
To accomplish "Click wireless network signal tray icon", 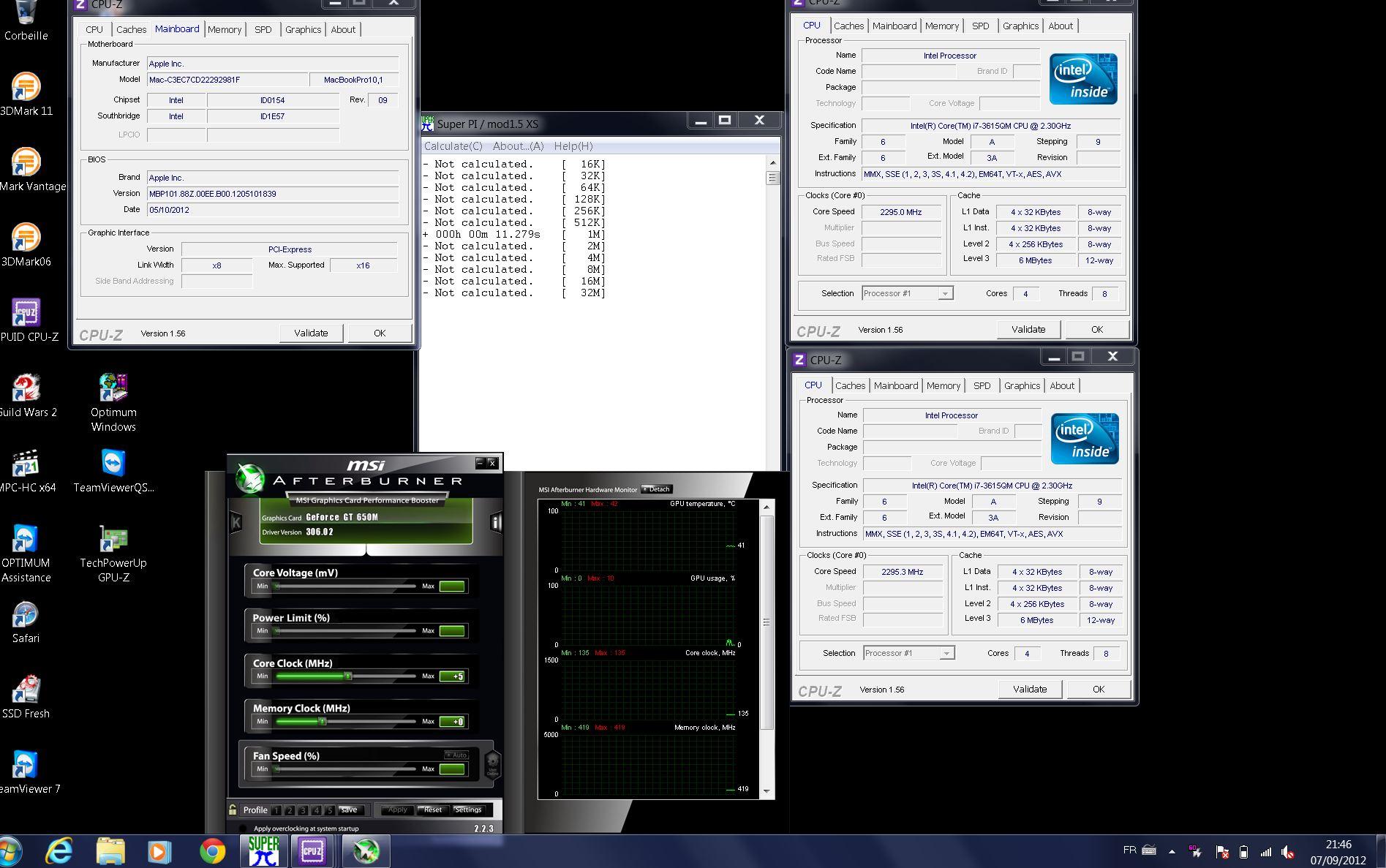I will (1265, 852).
